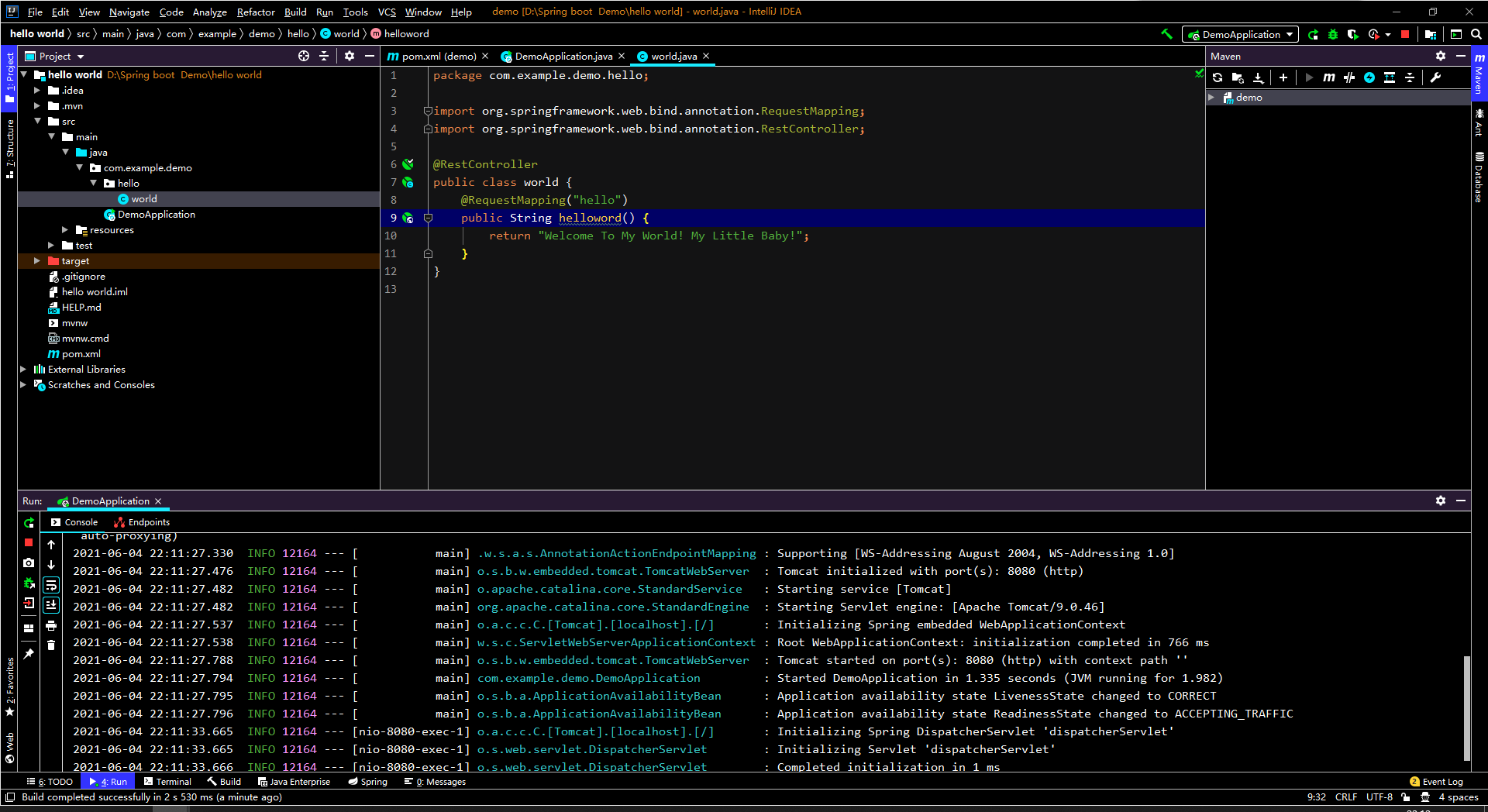The width and height of the screenshot is (1488, 812).
Task: Open the Terminal tool window
Action: click(167, 782)
